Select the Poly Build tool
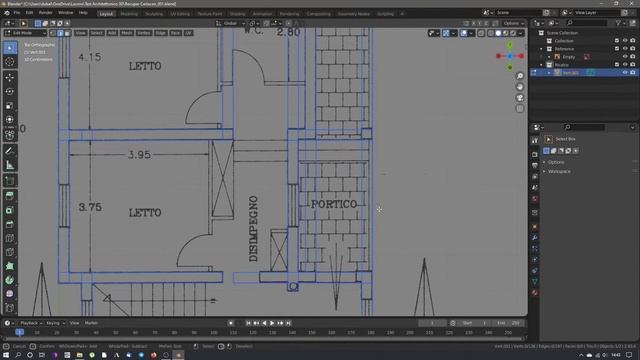The height and width of the screenshot is (360, 640). [x=10, y=266]
